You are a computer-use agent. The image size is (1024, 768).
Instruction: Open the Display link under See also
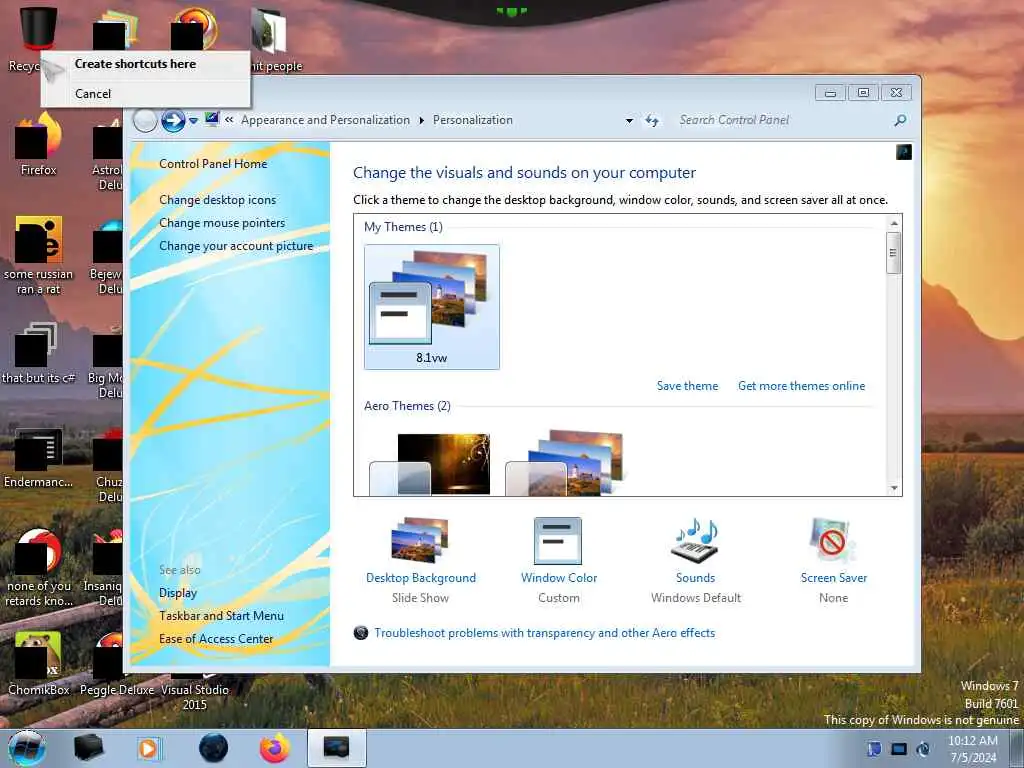point(178,593)
